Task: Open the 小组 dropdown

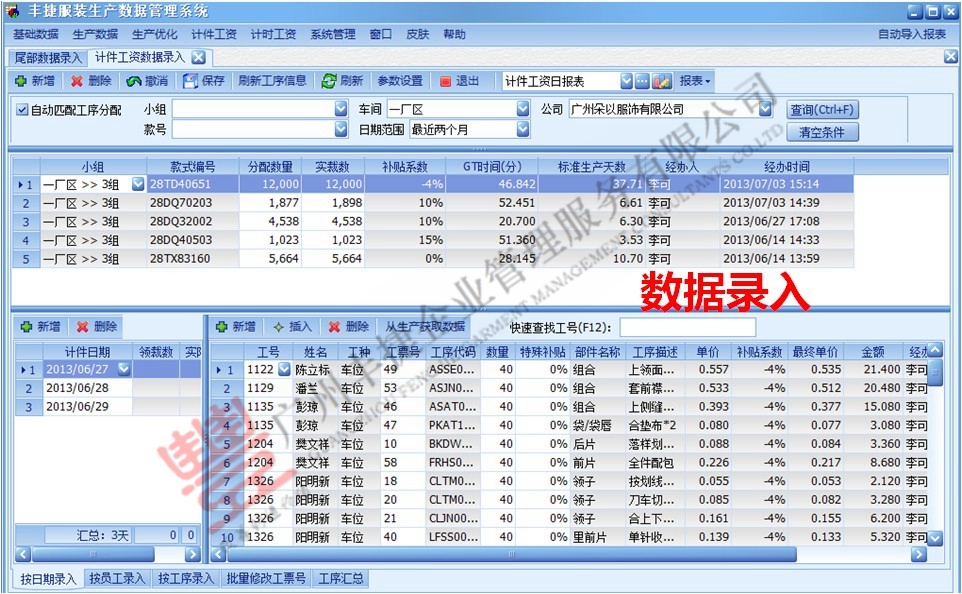Action: [x=341, y=109]
